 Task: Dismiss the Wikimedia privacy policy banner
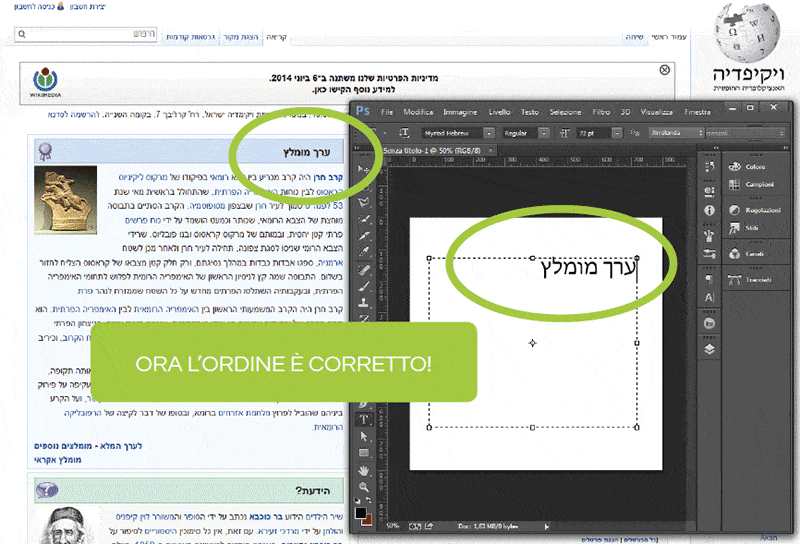(x=665, y=70)
